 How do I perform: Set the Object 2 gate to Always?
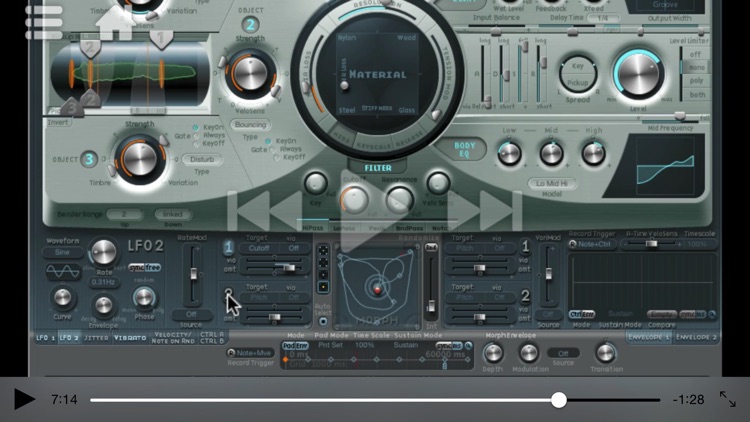(x=272, y=149)
